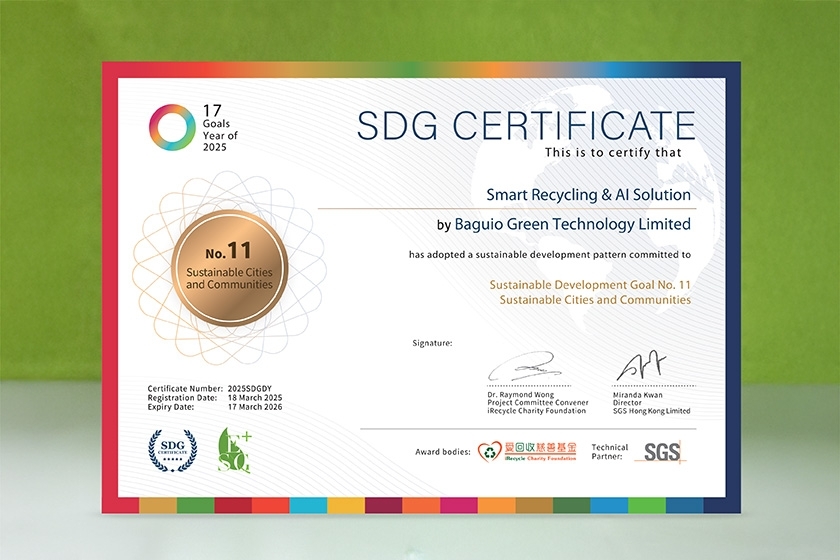Viewport: 840px width, 560px height.
Task: Click '17 Goals Year of 2025' text
Action: (220, 128)
